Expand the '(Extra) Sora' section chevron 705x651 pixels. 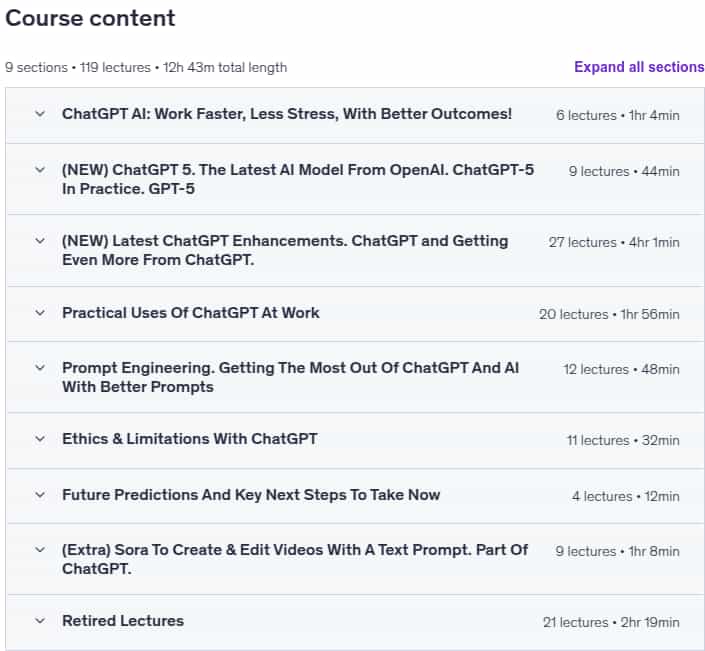[x=40, y=550]
